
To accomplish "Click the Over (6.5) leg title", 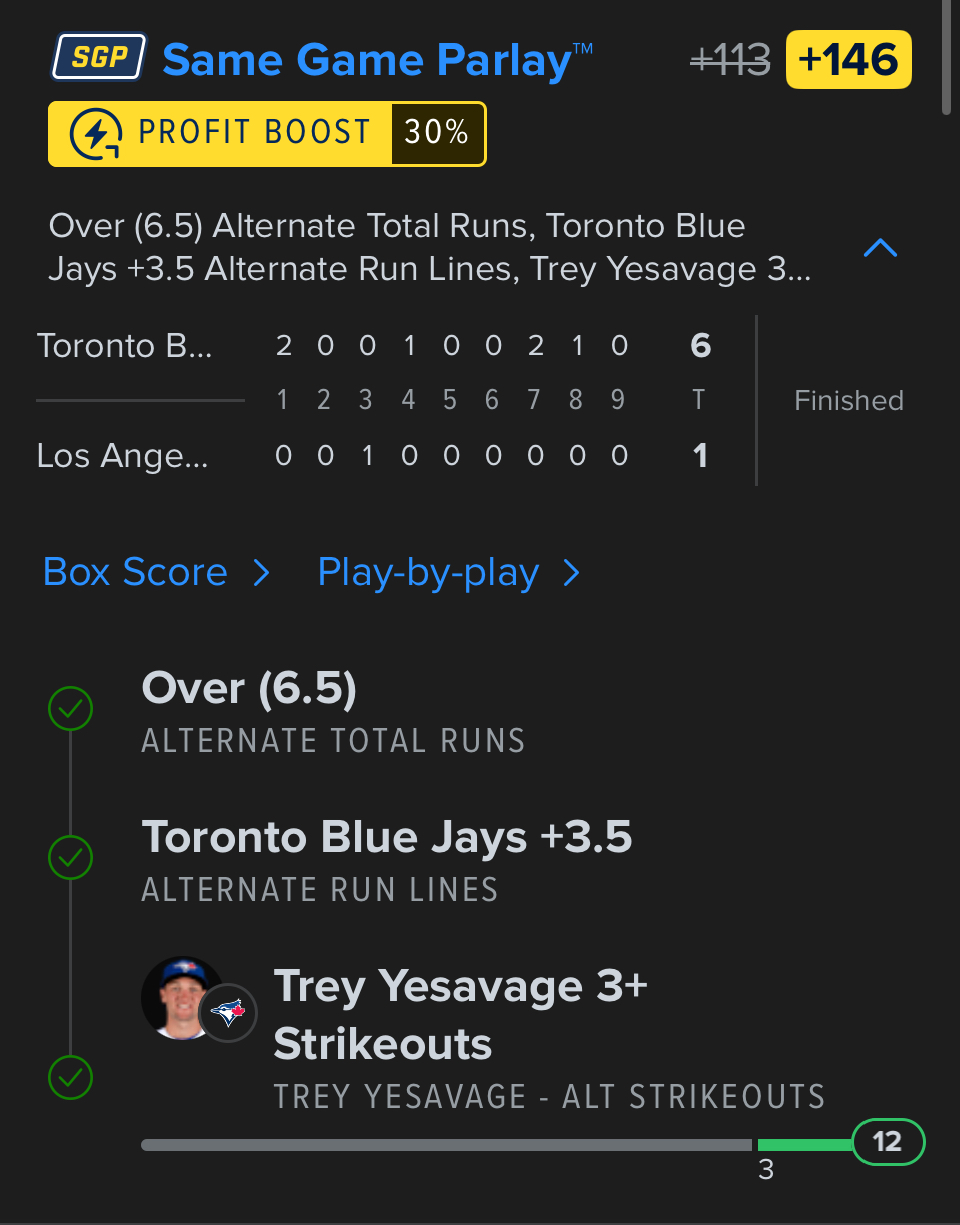I will click(249, 688).
